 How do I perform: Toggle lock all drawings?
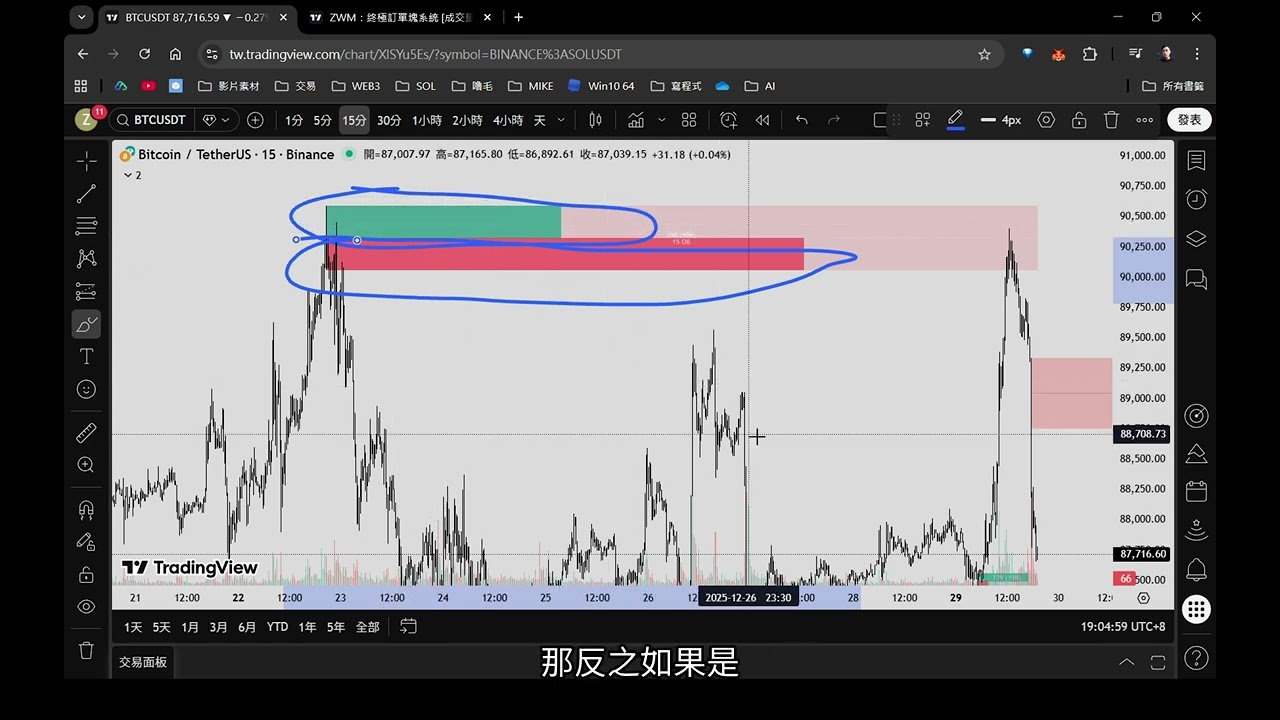pos(87,574)
